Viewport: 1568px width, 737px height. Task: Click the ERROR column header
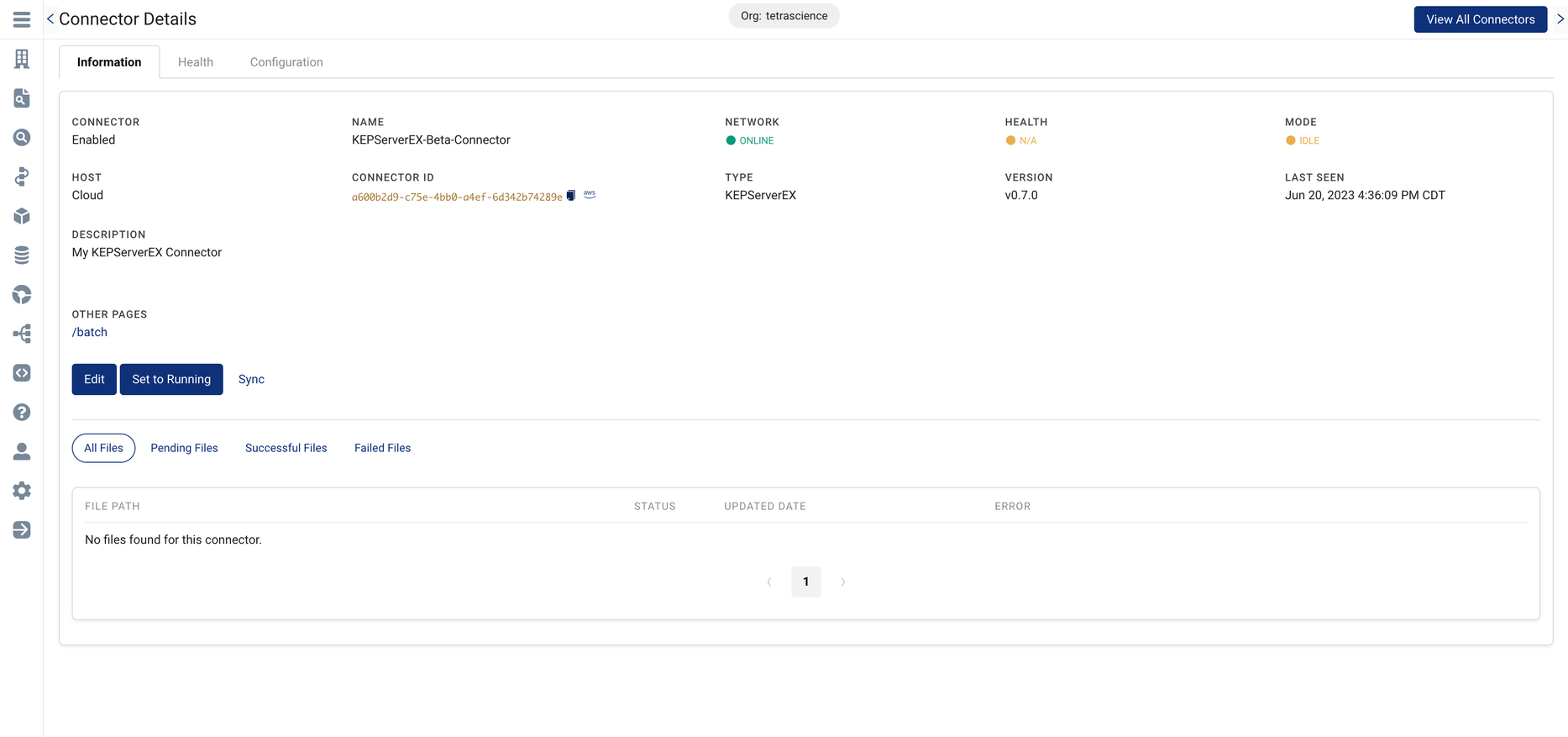tap(1012, 506)
